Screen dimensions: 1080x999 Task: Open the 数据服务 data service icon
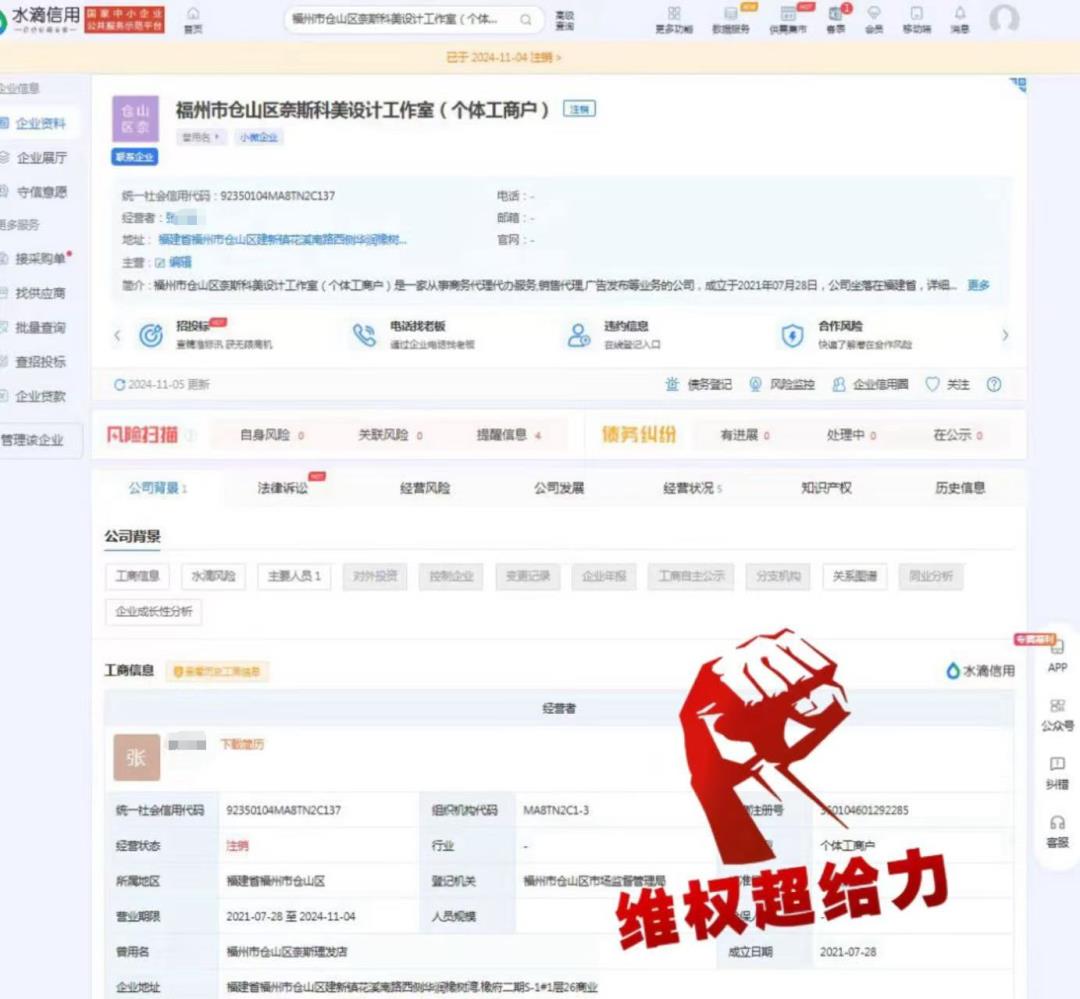point(727,18)
